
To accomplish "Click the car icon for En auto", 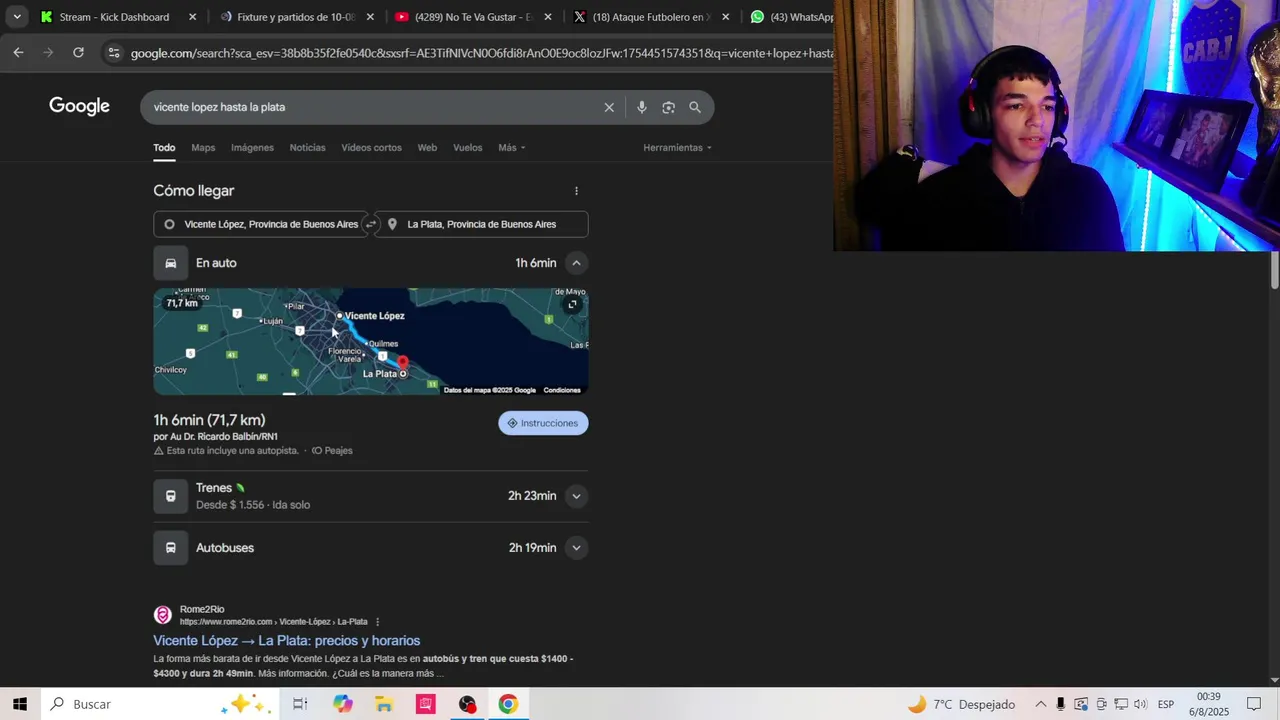I will coord(171,263).
